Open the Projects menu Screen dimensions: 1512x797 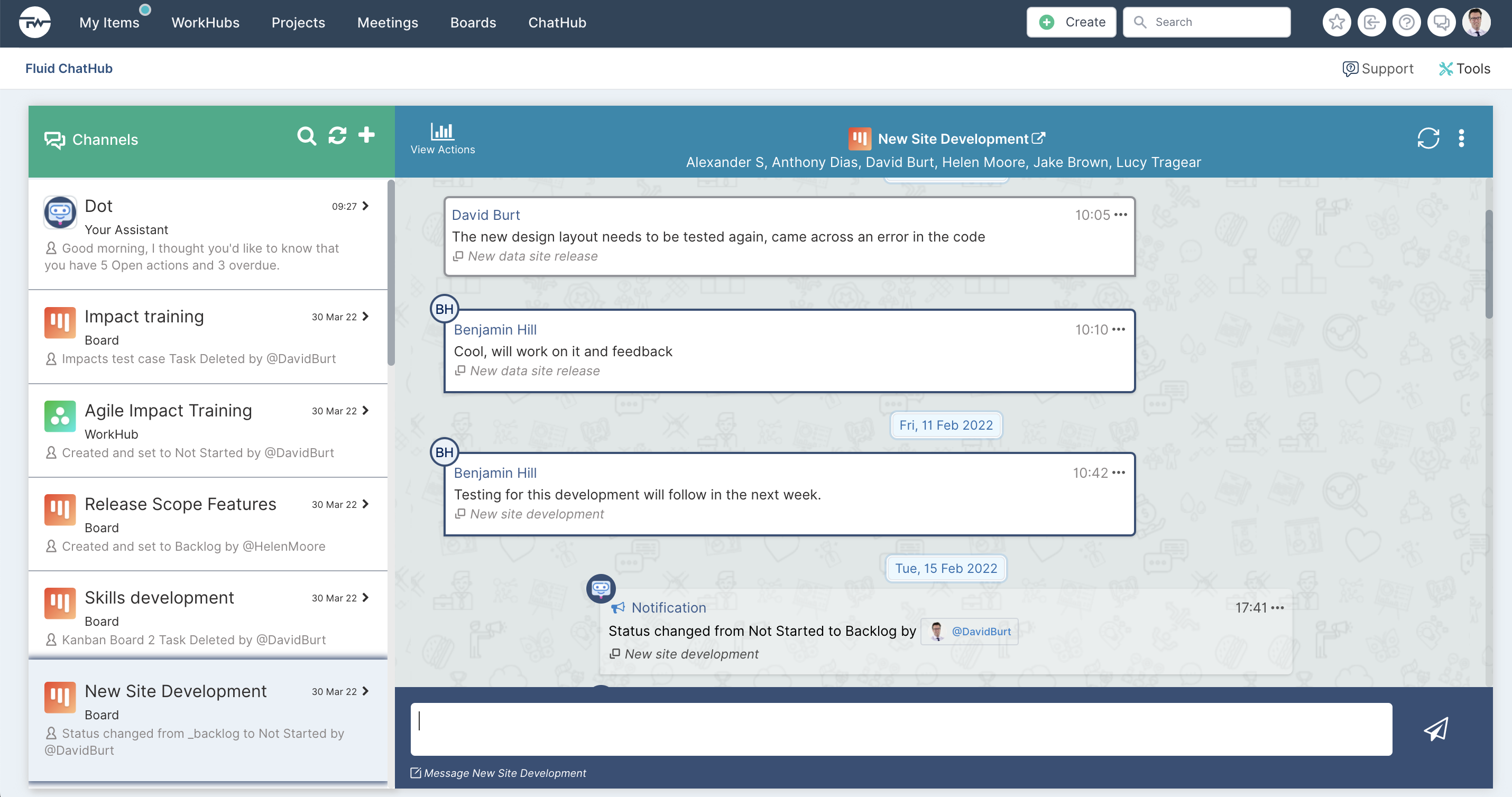[x=298, y=22]
